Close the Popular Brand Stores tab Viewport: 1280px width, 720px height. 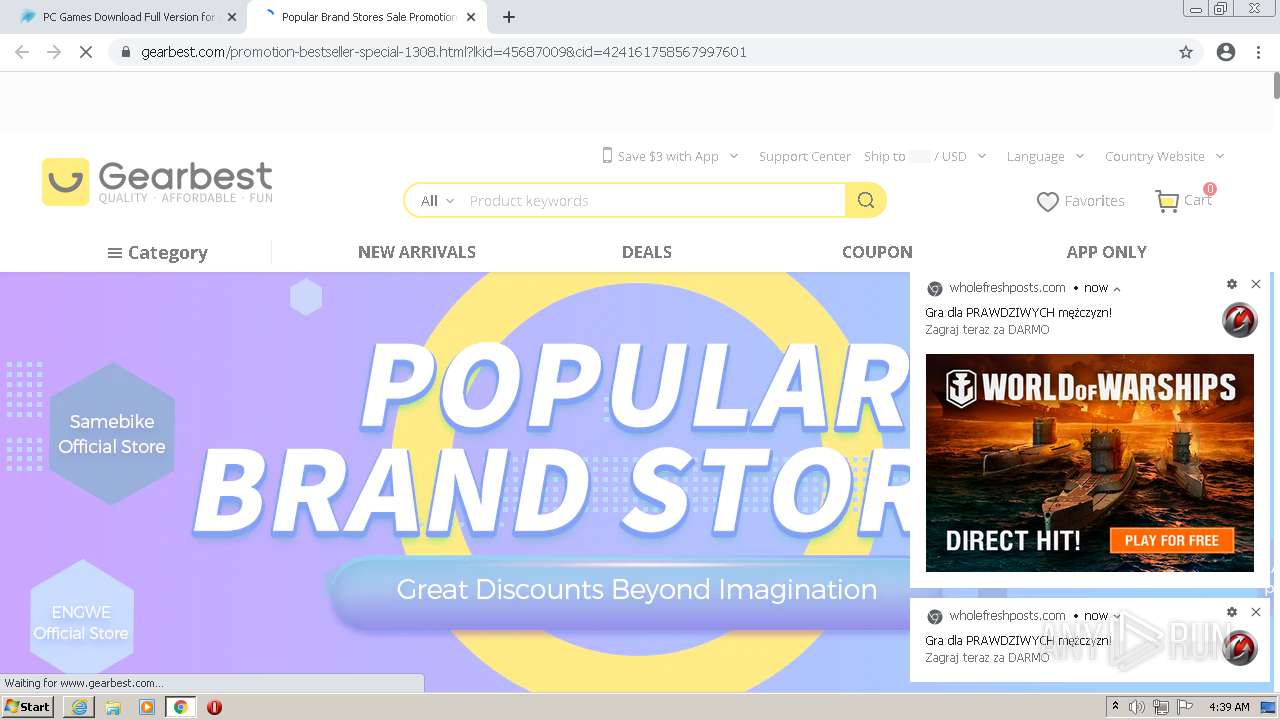tap(472, 17)
